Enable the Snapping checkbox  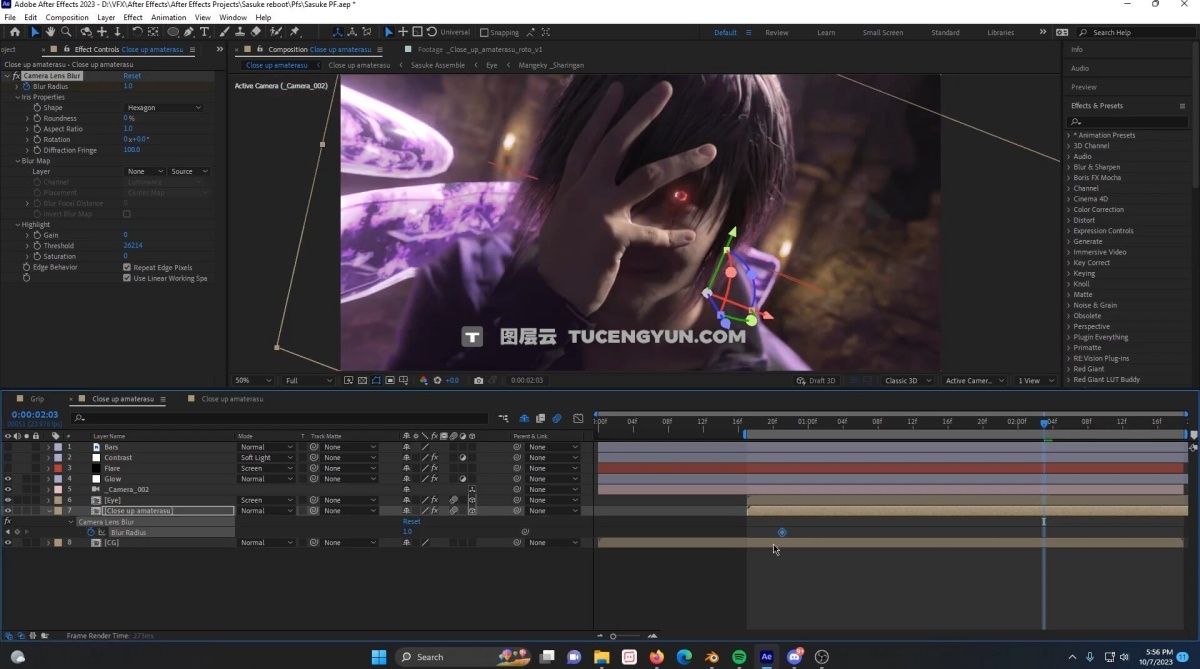tap(484, 32)
